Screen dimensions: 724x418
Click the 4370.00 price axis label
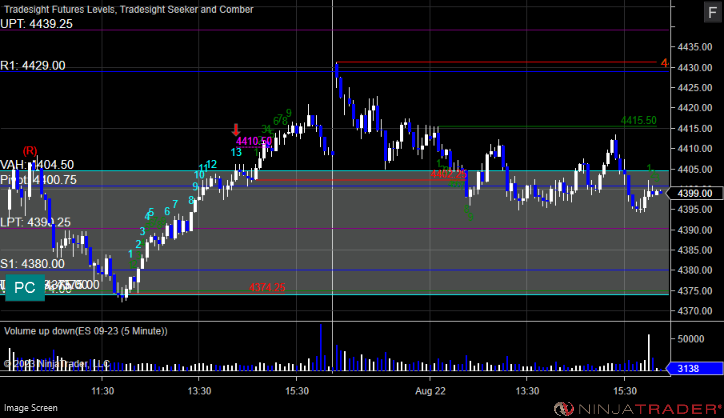[694, 311]
